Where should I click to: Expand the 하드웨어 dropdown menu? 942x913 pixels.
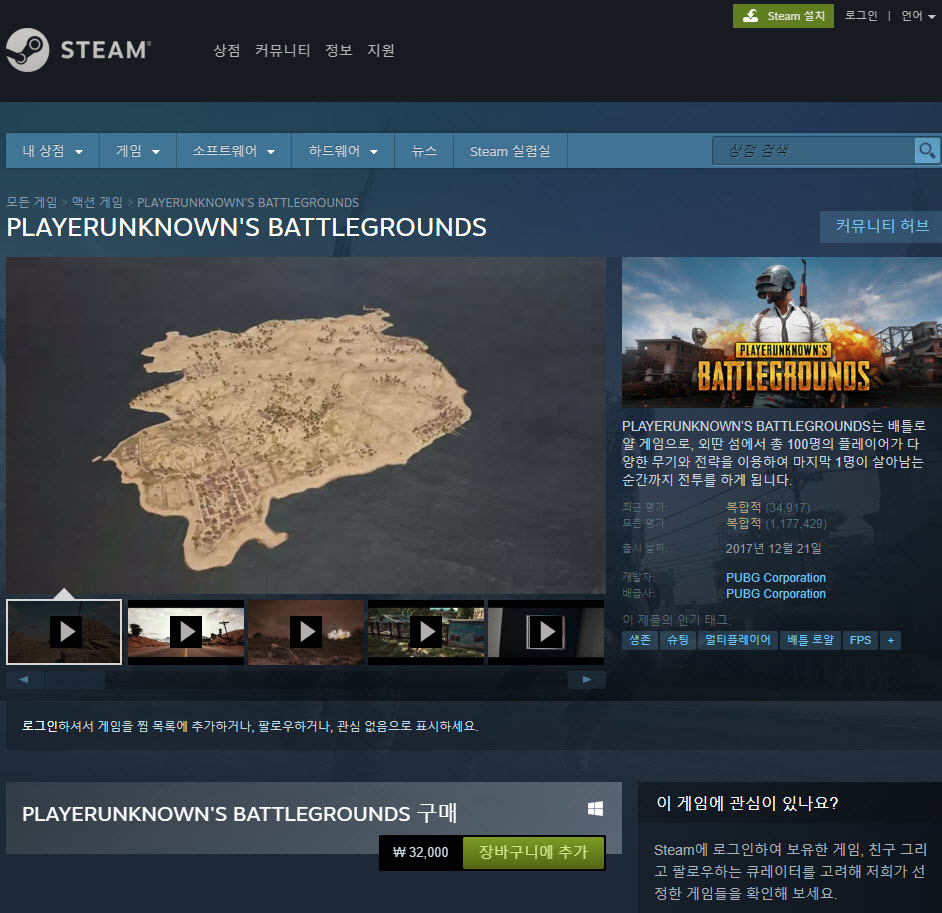click(x=343, y=151)
